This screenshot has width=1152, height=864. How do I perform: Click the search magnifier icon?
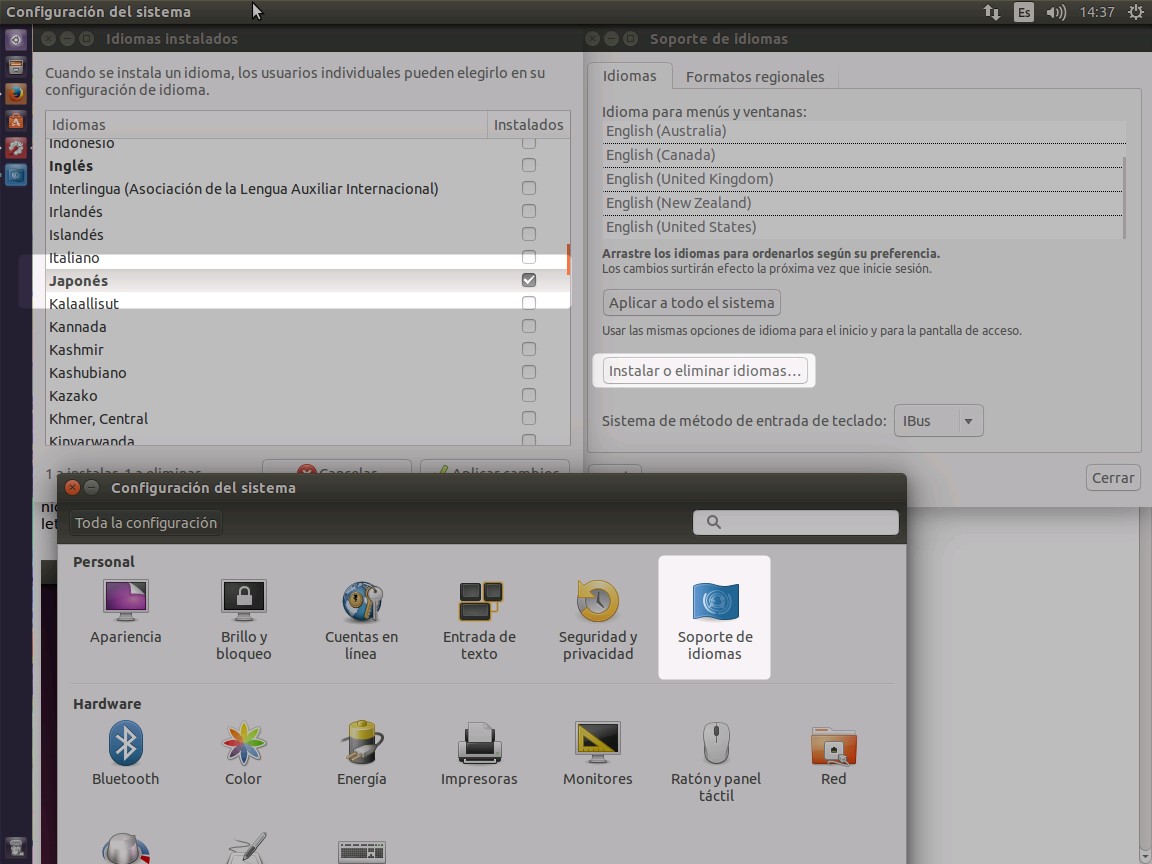713,522
